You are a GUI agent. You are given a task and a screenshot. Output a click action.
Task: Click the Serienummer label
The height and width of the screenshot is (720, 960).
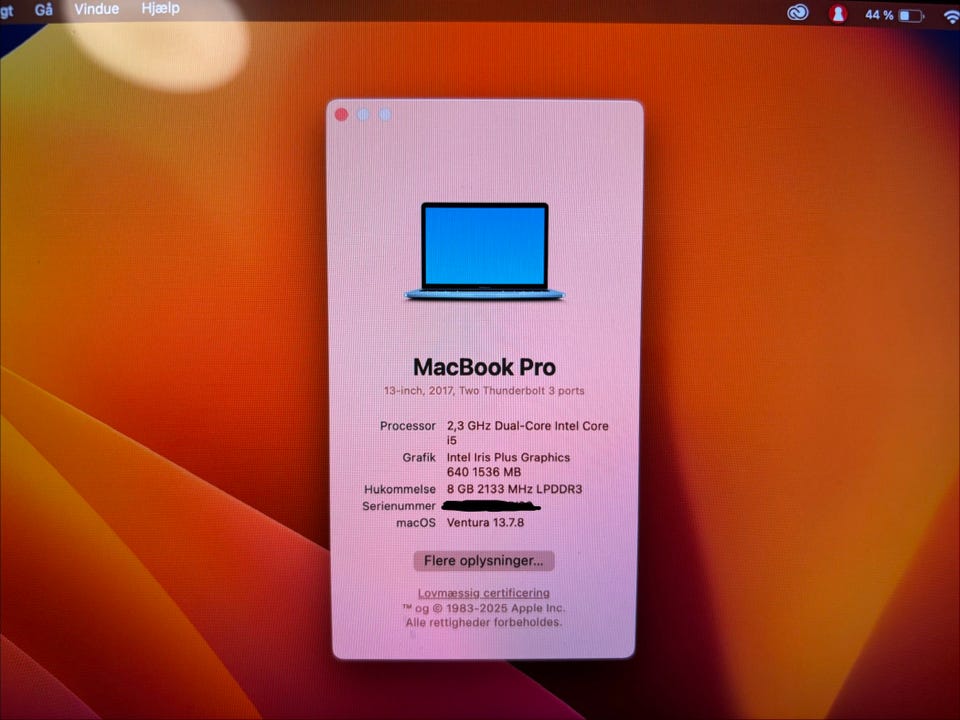[x=399, y=506]
